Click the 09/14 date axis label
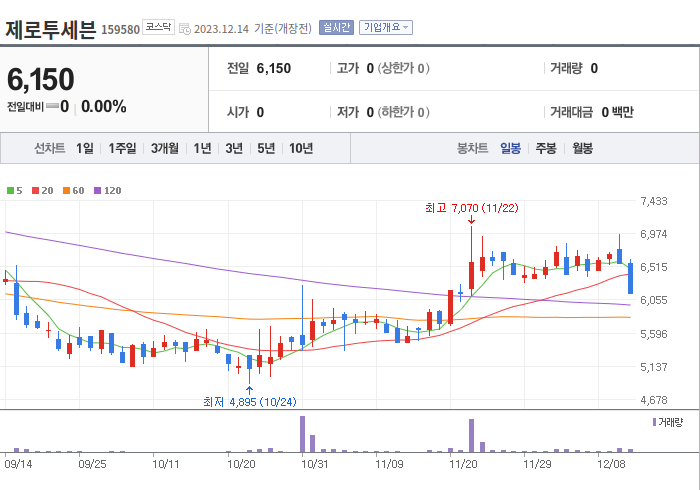This screenshot has height=490, width=700. point(18,464)
